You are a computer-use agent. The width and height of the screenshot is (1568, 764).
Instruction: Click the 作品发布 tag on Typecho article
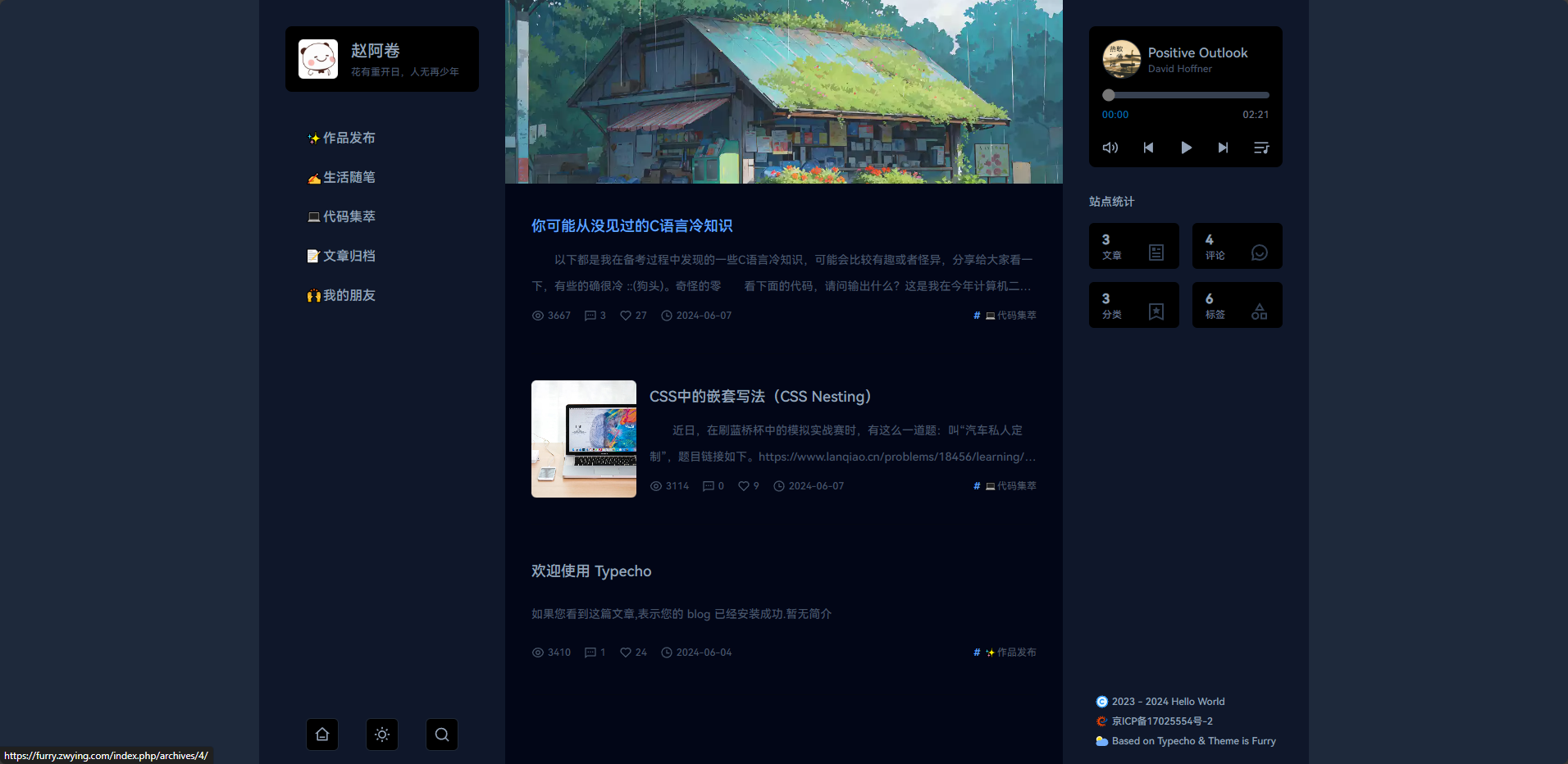pyautogui.click(x=1010, y=653)
